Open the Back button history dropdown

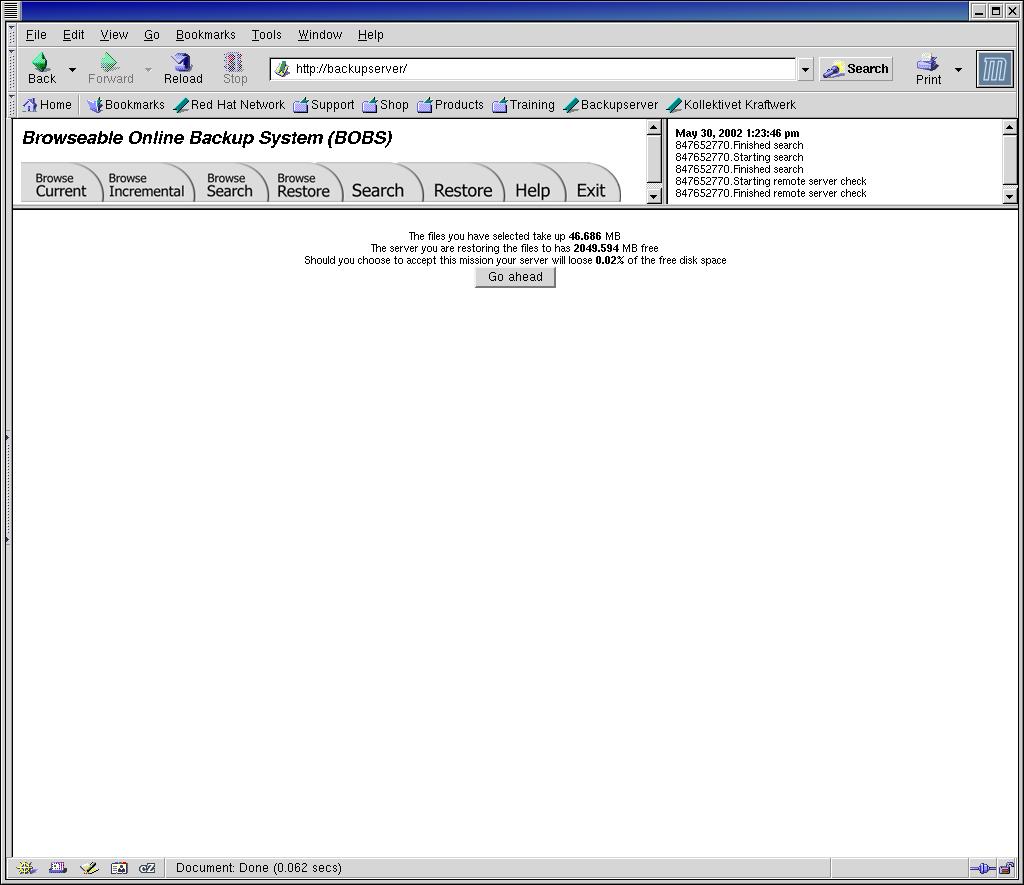coord(72,69)
